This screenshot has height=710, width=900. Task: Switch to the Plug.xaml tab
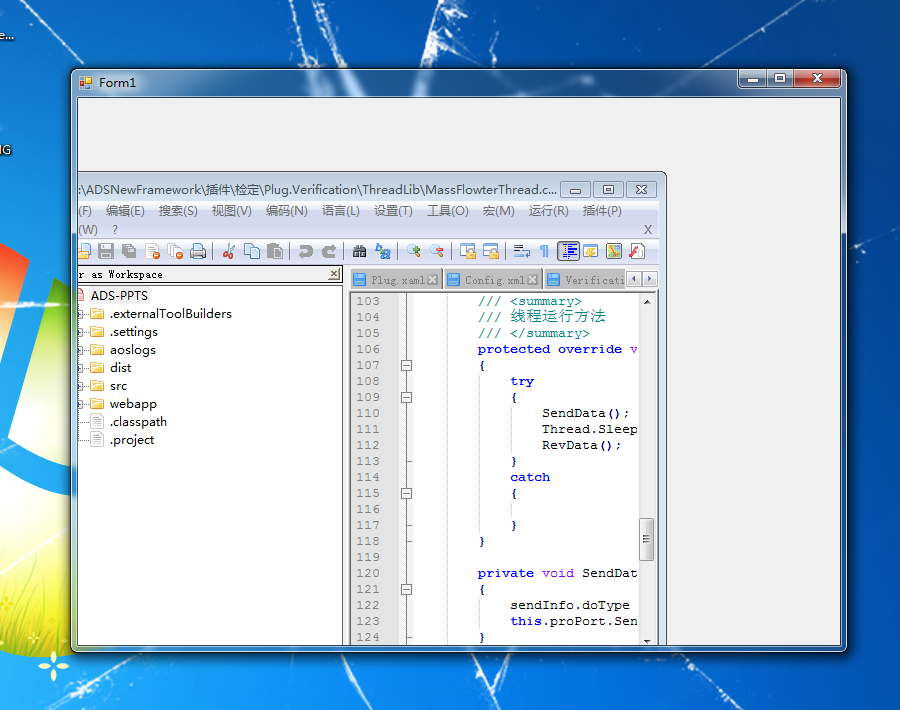[397, 280]
